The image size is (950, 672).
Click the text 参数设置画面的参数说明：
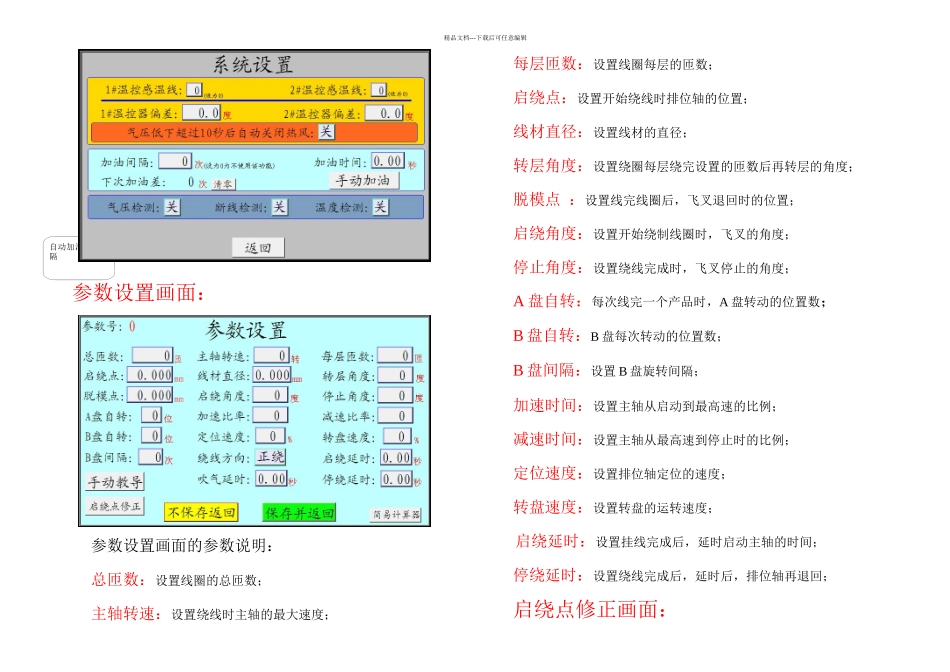pos(182,545)
